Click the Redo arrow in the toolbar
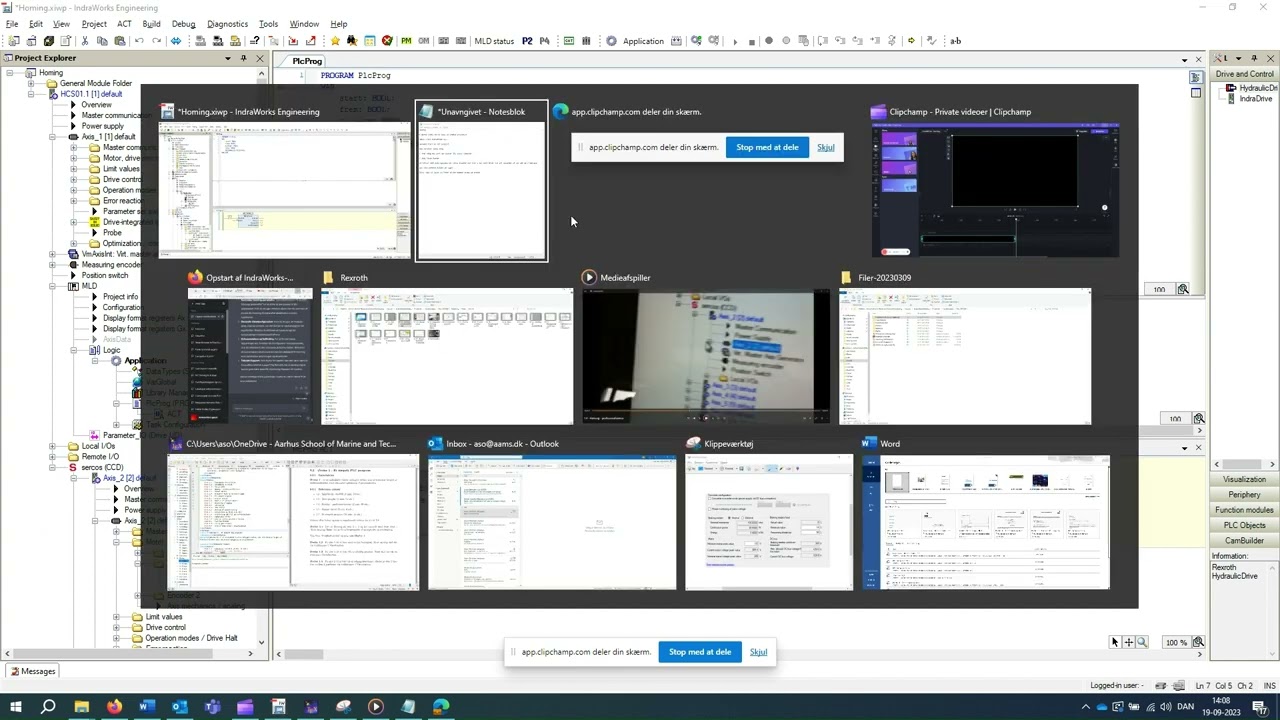Screen dimensions: 1280x720 (x=156, y=41)
